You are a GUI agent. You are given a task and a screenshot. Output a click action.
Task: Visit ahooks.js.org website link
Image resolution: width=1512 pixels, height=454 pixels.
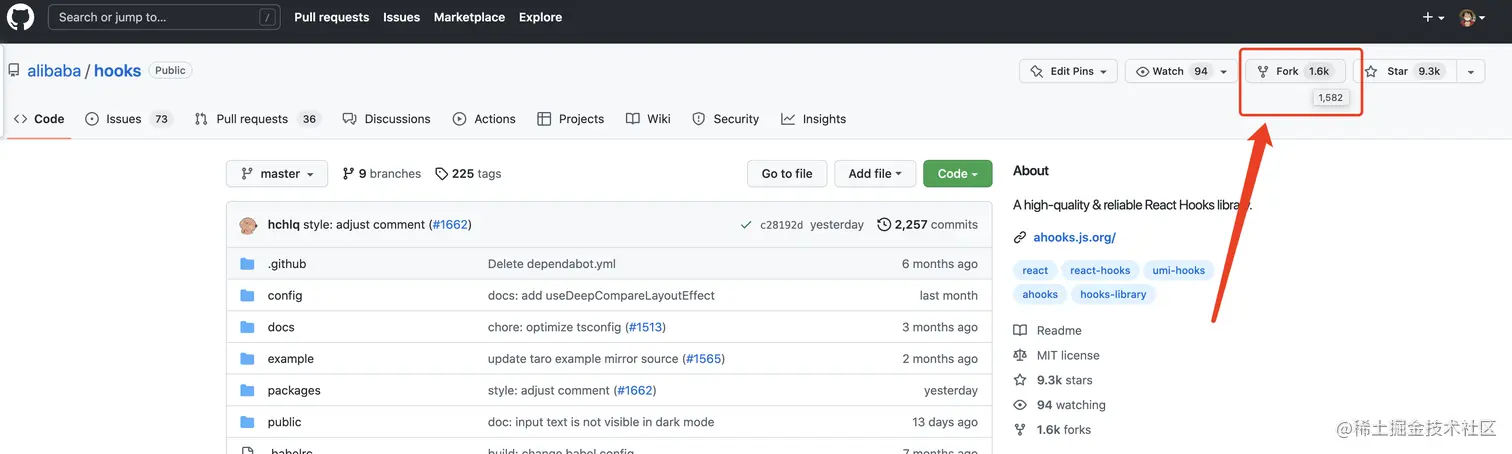click(1074, 238)
